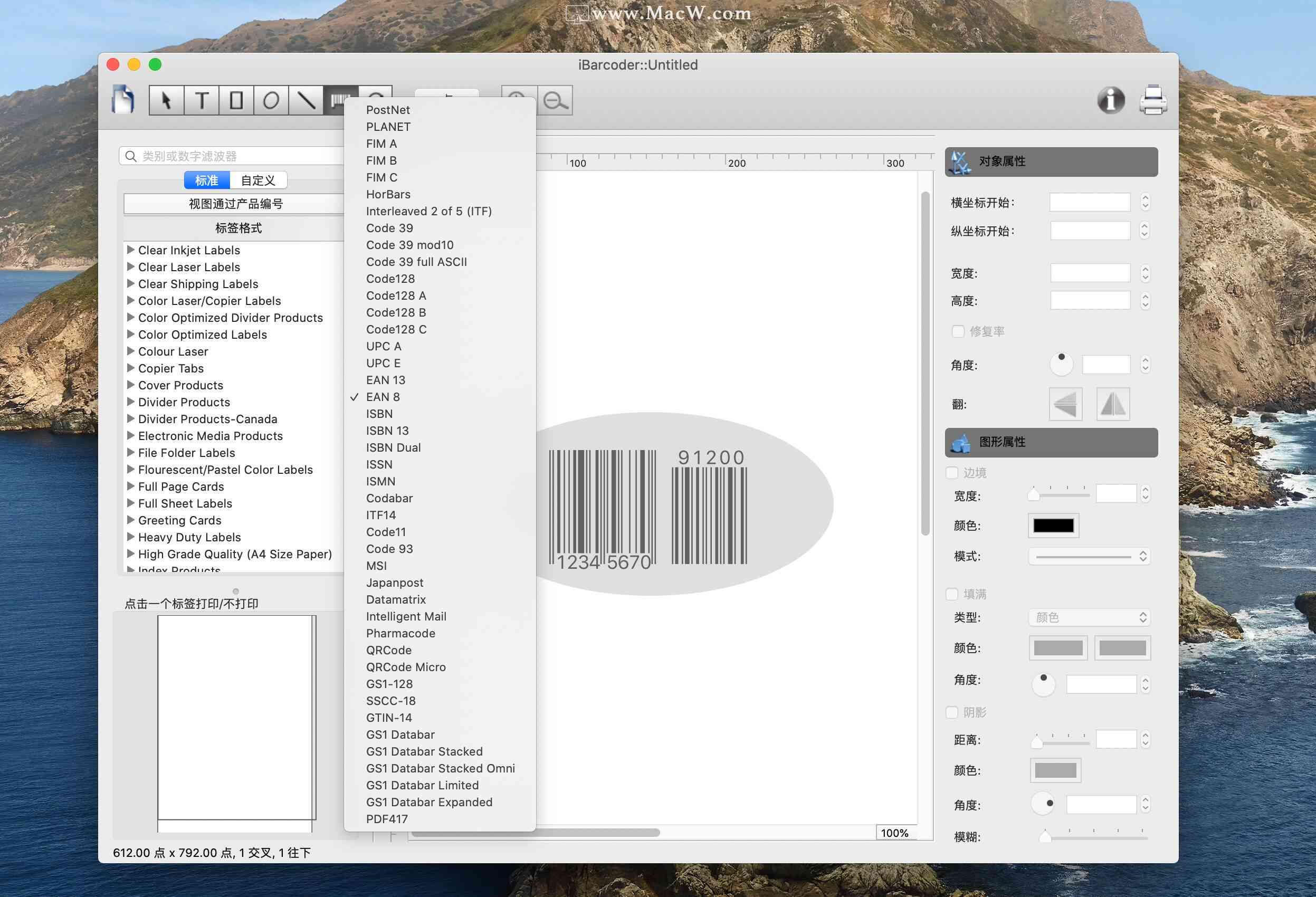Screen dimensions: 1316x897
Task: Switch to 自定义 (Custom) tab
Action: (x=259, y=179)
